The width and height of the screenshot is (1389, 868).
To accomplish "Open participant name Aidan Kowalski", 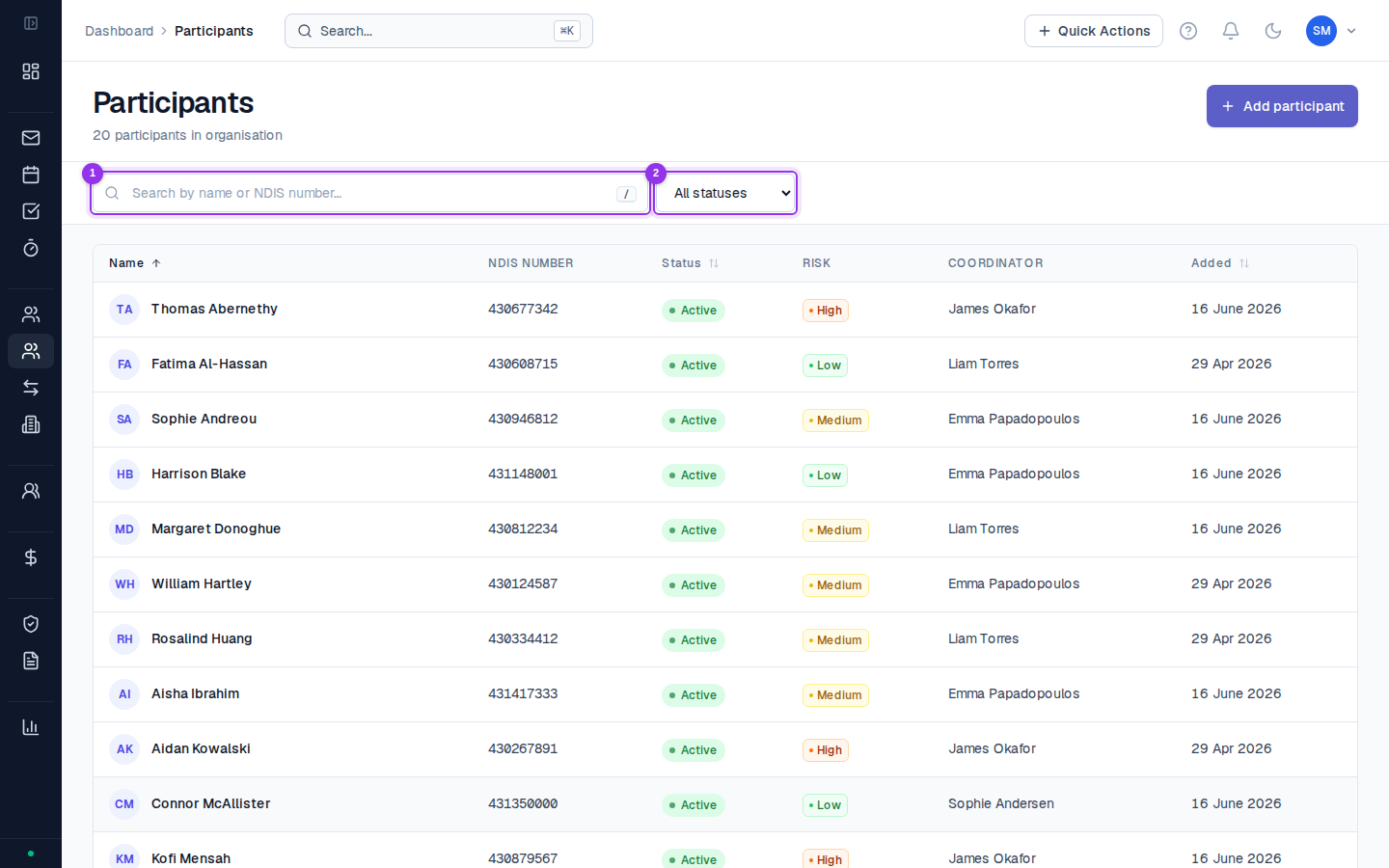I will click(x=201, y=748).
